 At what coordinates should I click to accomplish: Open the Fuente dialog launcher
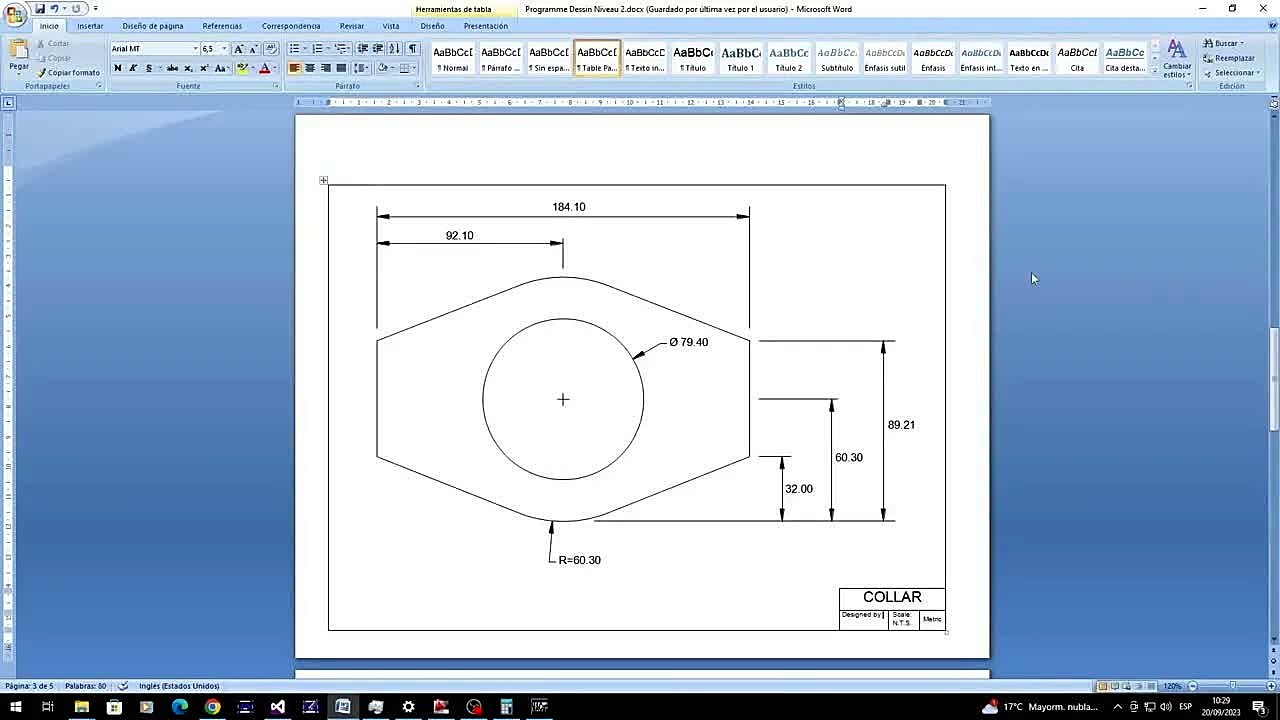(x=275, y=86)
